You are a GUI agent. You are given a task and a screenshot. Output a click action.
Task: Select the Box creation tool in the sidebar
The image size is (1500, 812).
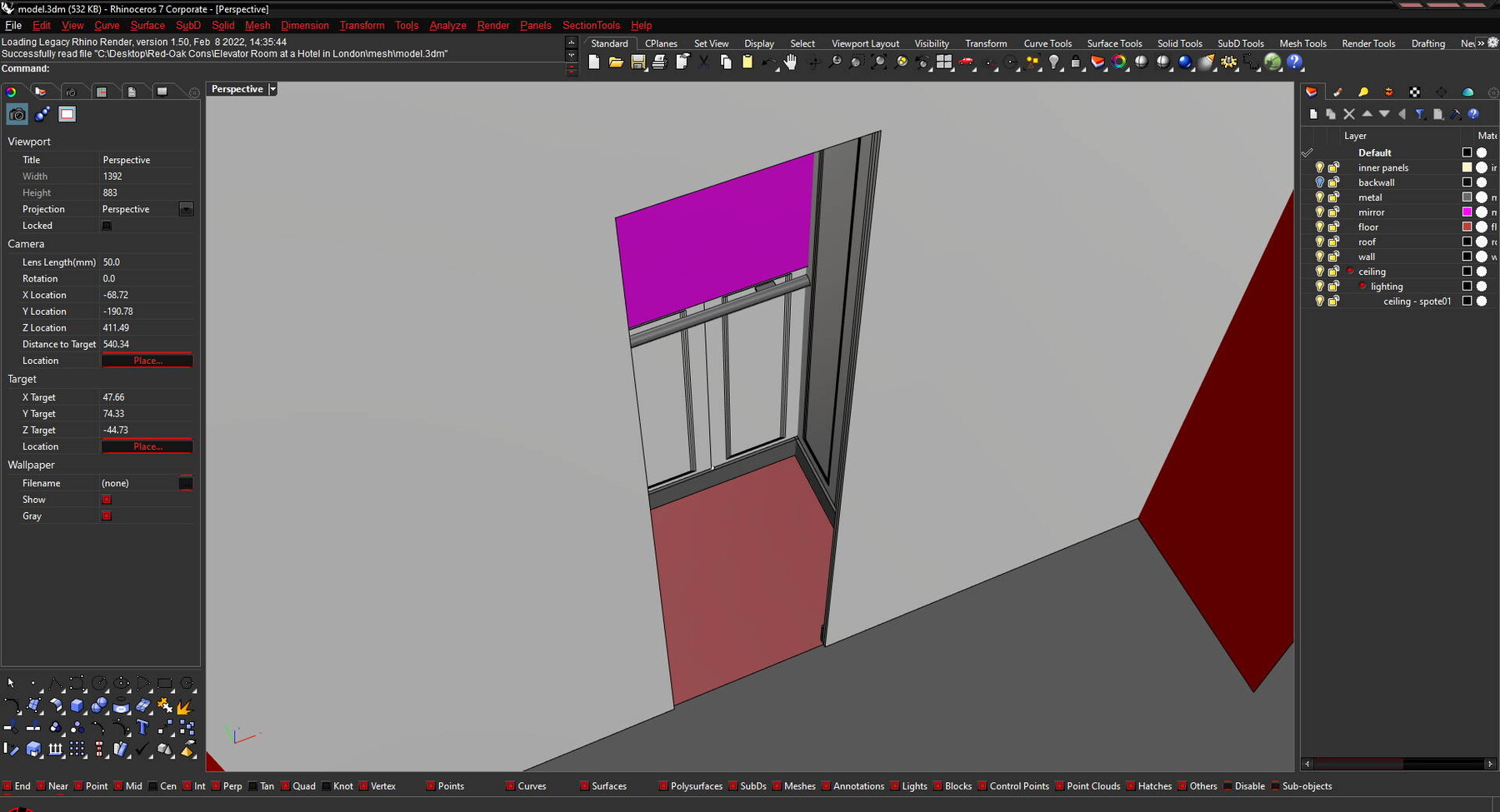(x=77, y=705)
